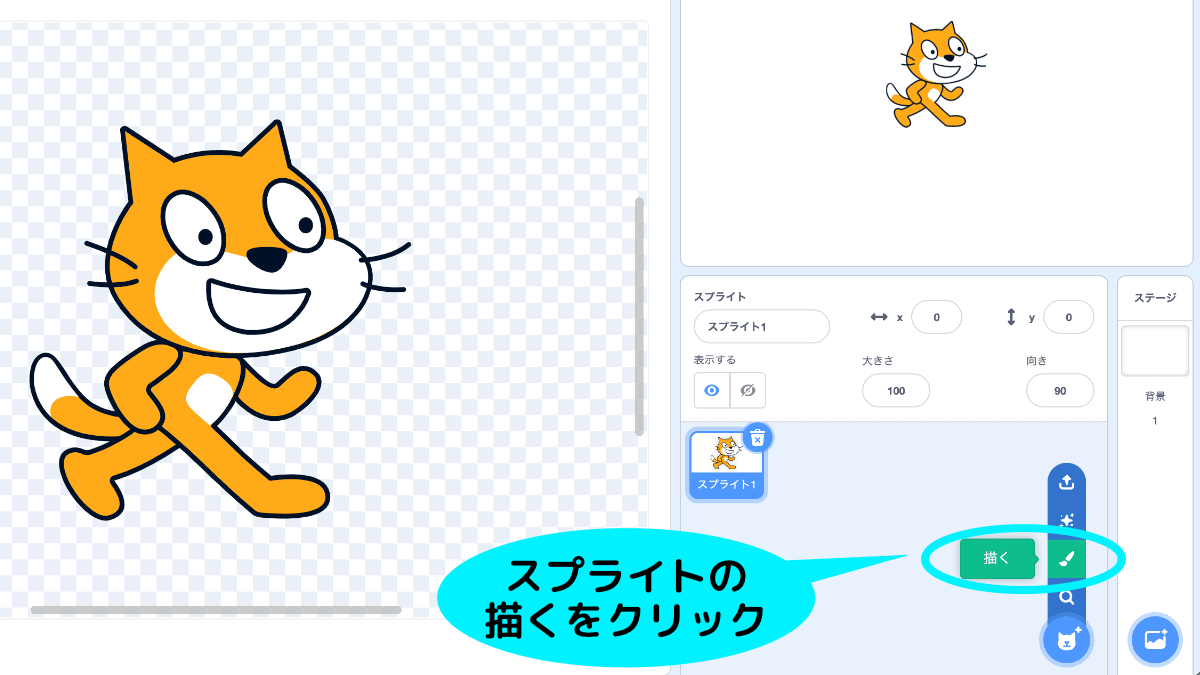Screen dimensions: 1200x675
Task: Click the cat choose-sprite button
Action: [x=1067, y=640]
